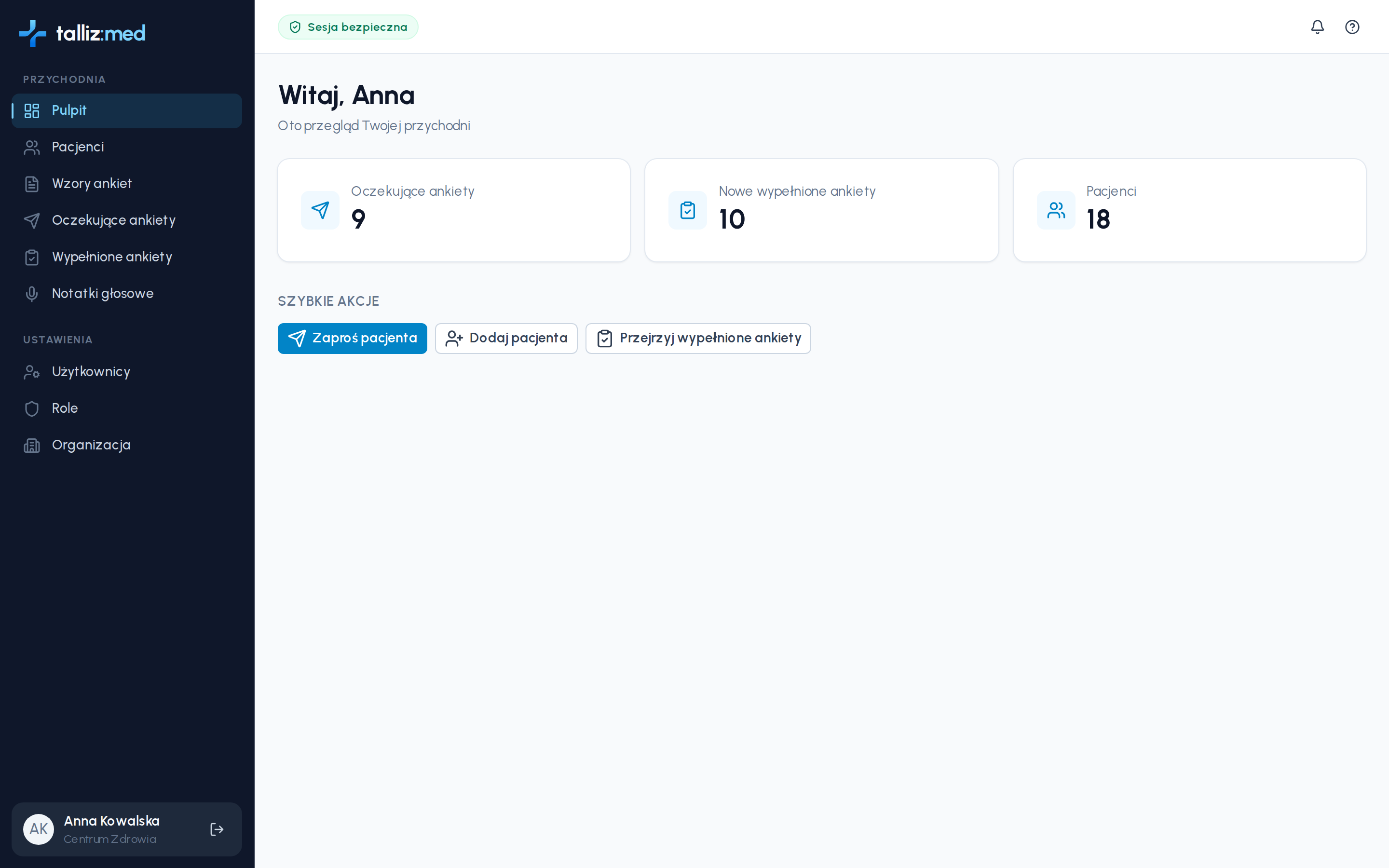
Task: Click the help question mark icon
Action: (x=1352, y=27)
